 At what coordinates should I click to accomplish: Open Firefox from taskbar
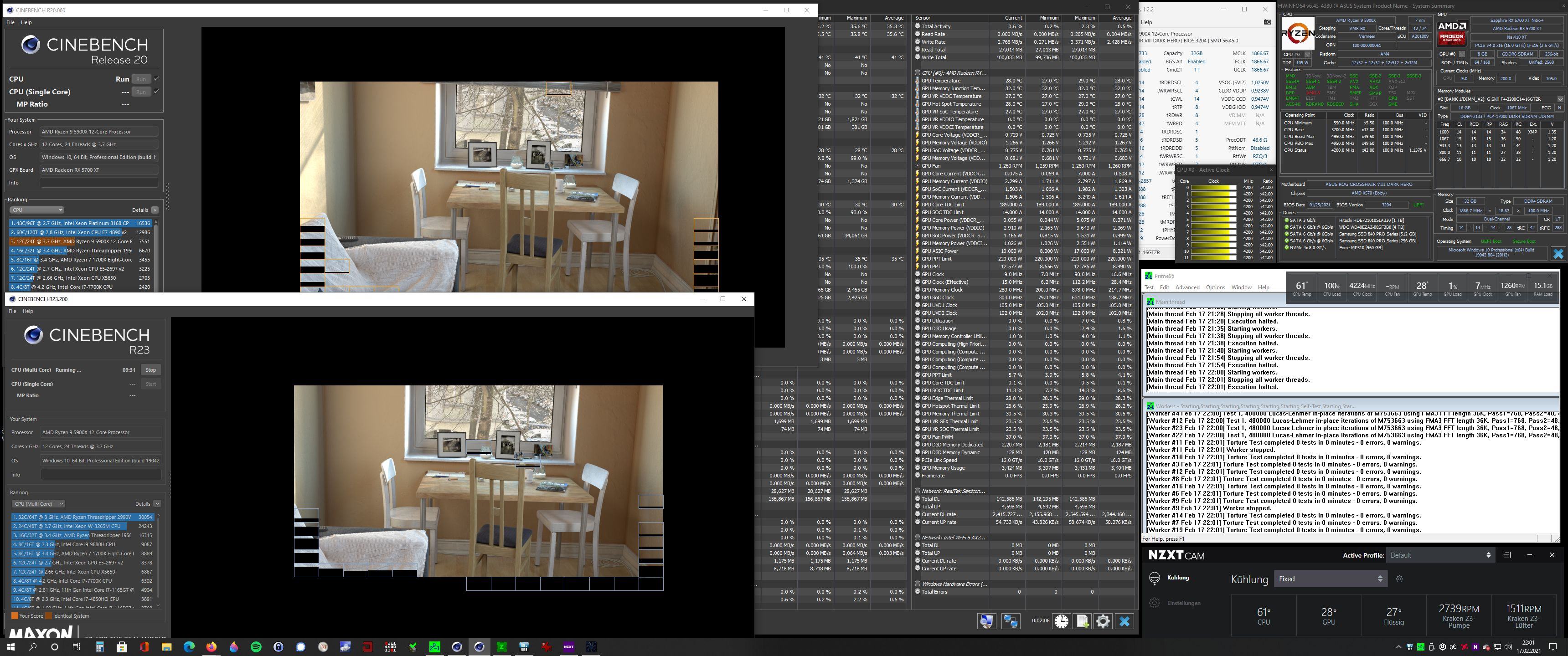coord(211,647)
